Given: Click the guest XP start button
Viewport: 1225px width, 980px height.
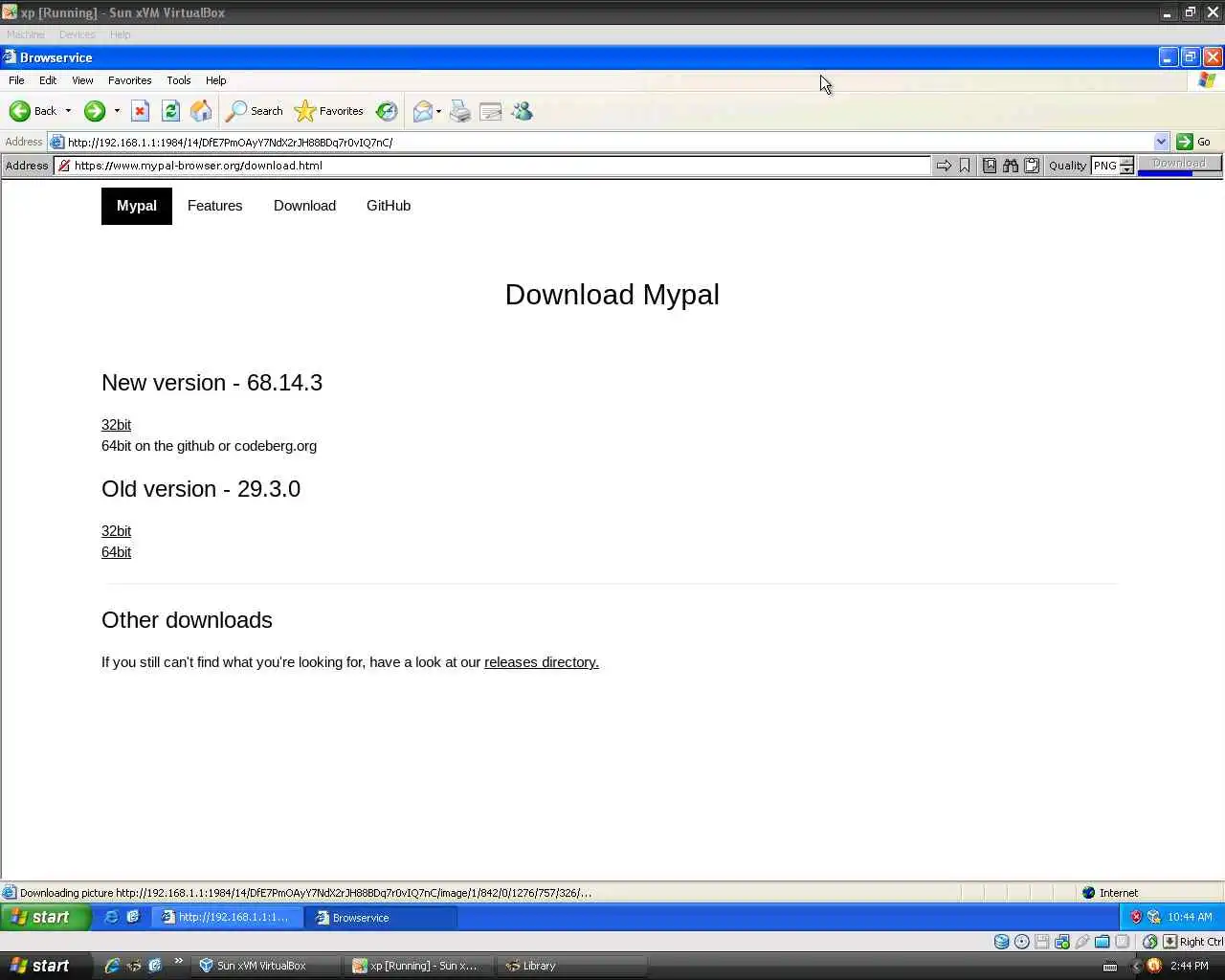Looking at the screenshot, I should (46, 917).
